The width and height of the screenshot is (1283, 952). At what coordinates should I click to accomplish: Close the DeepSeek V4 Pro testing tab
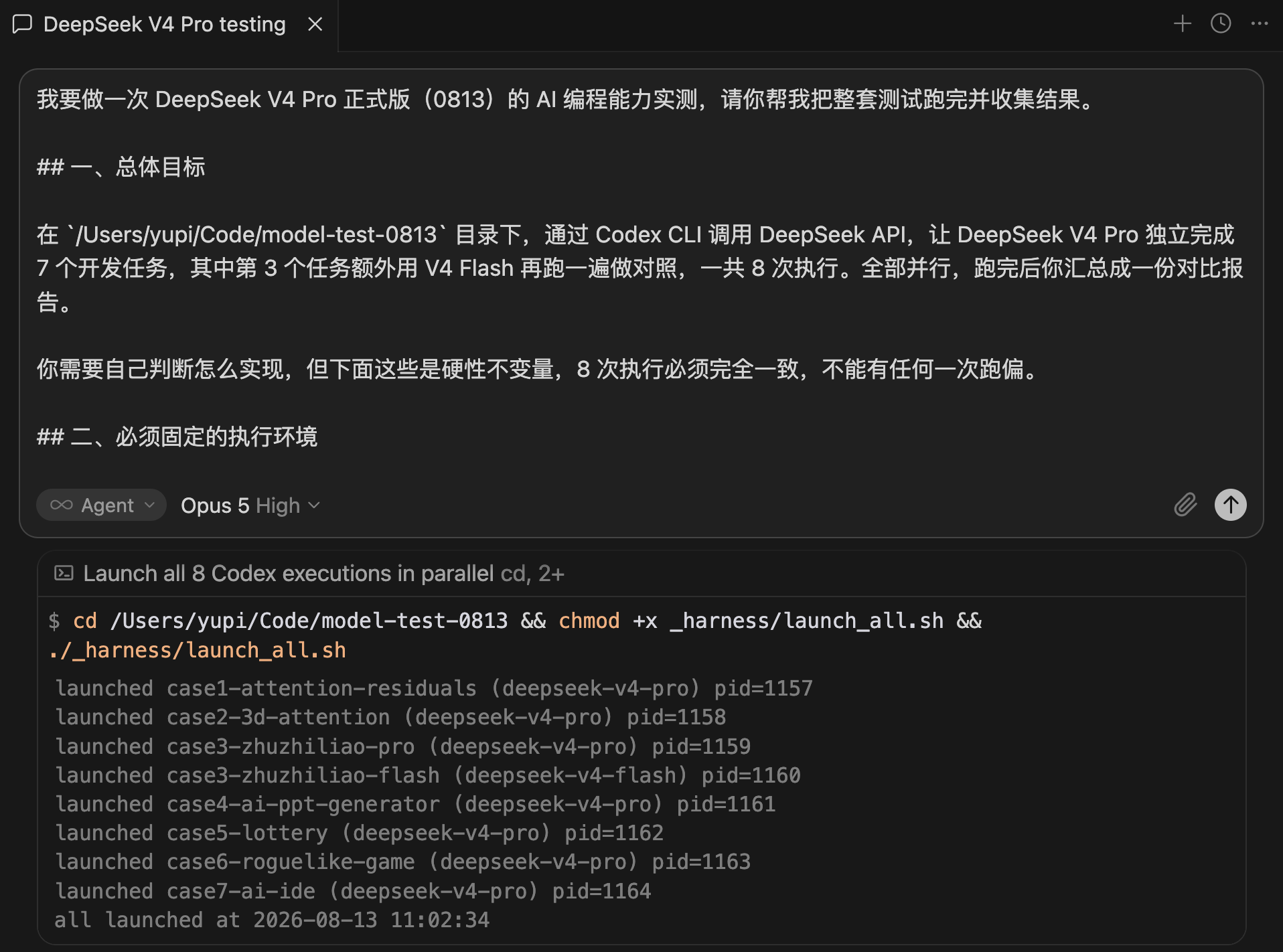click(315, 25)
